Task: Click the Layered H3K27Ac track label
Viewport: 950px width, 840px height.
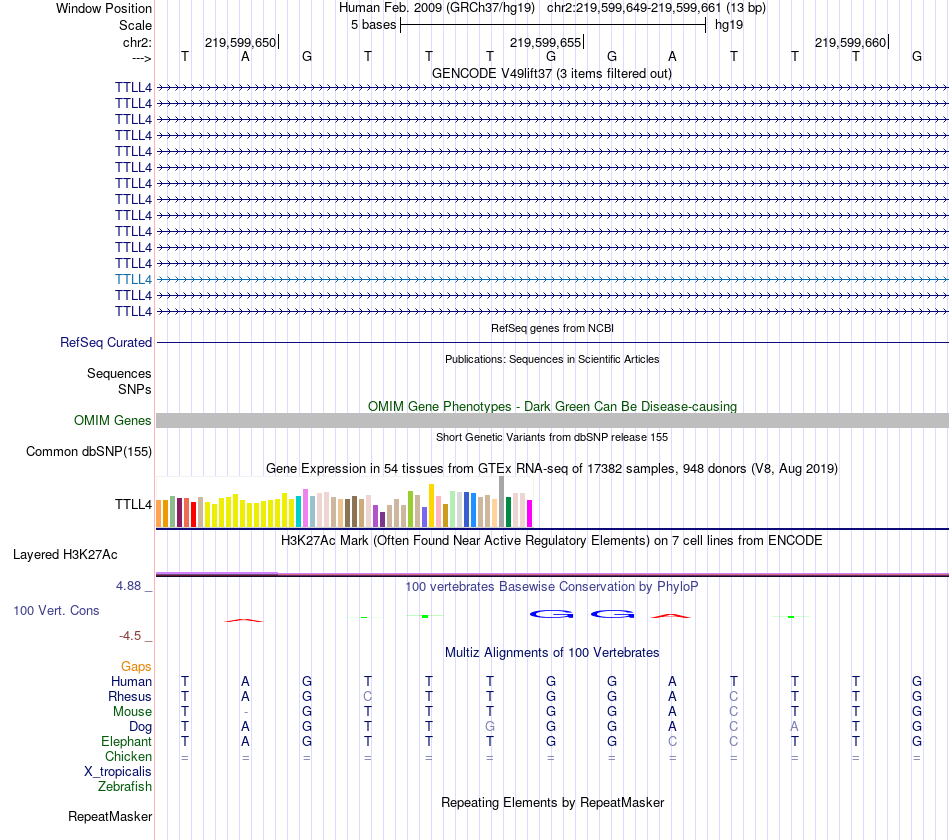Action: (x=65, y=555)
